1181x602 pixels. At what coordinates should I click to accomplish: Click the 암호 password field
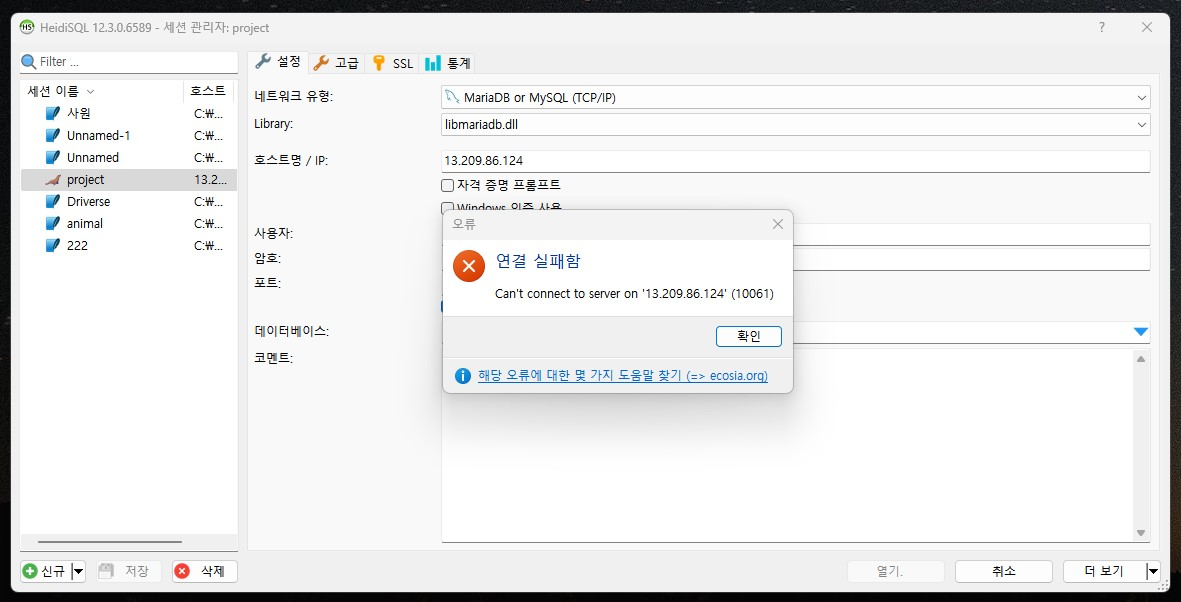pyautogui.click(x=972, y=259)
